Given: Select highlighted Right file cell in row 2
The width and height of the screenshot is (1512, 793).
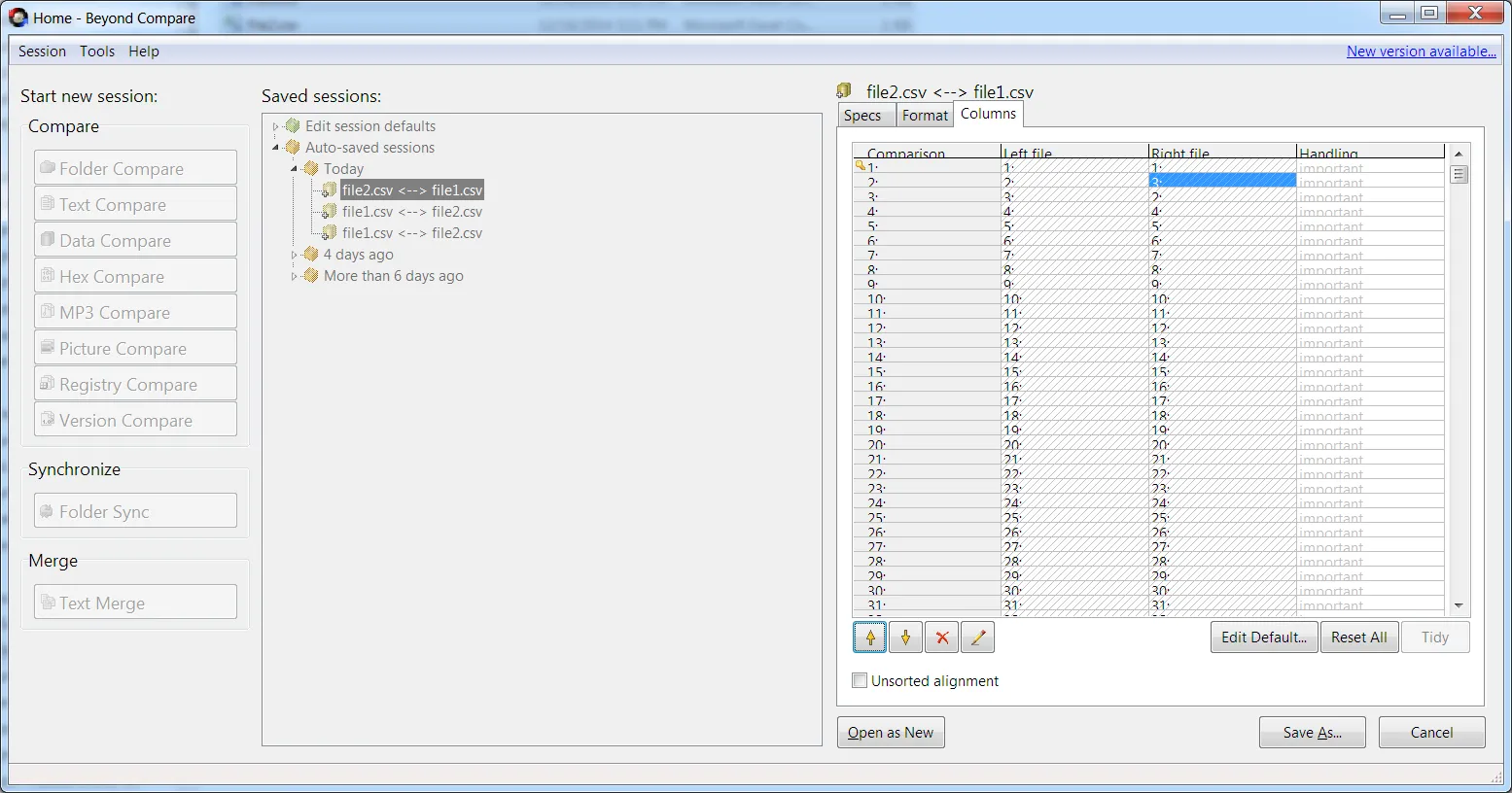Looking at the screenshot, I should [x=1222, y=181].
